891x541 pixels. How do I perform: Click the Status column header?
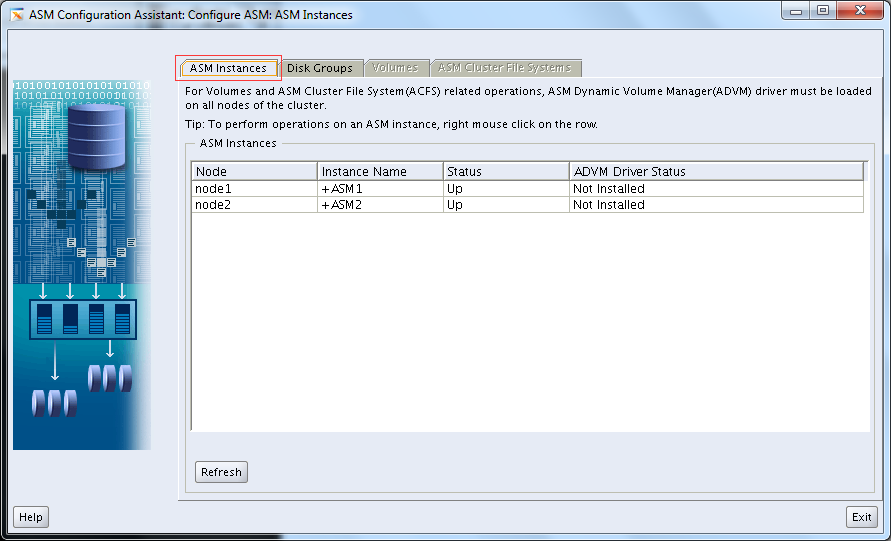tap(506, 172)
